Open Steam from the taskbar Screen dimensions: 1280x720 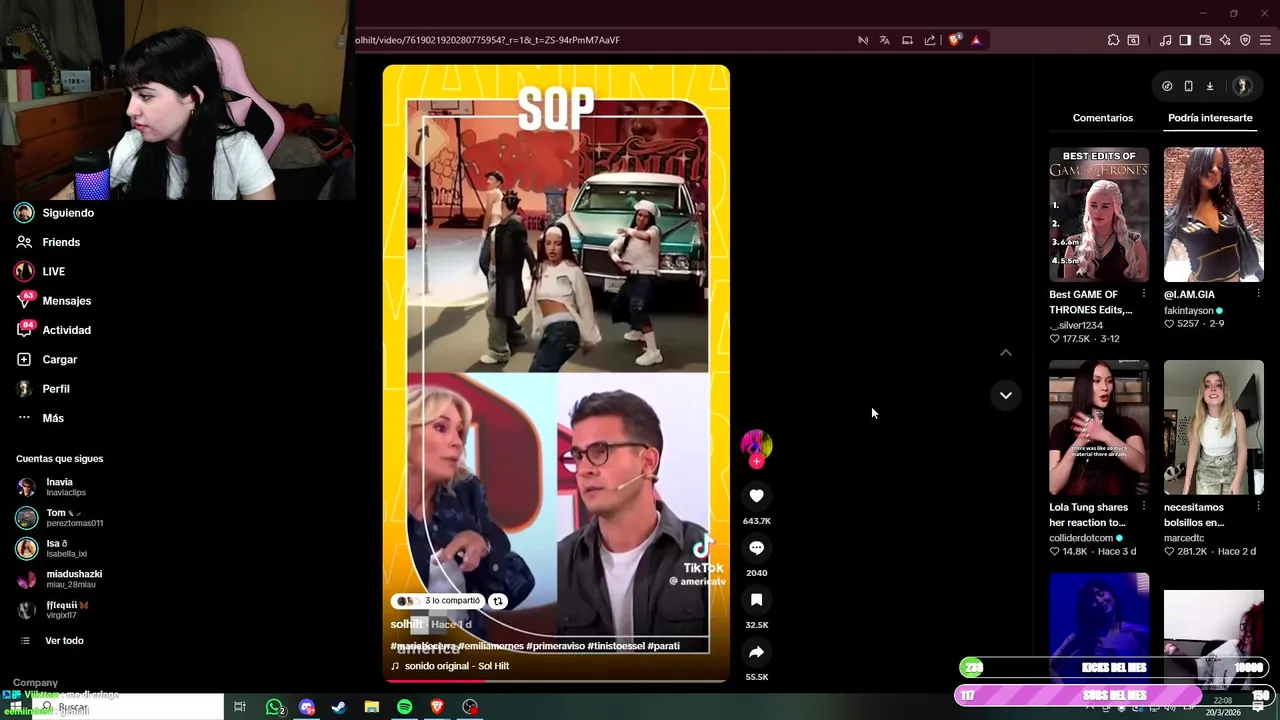point(339,707)
